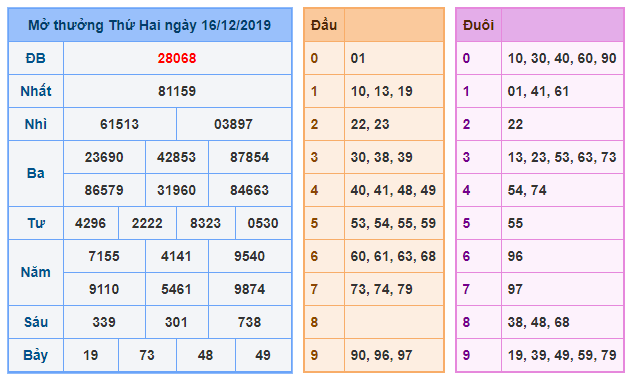This screenshot has width=634, height=382.
Task: Select seventh prize number 48
Action: pos(205,355)
